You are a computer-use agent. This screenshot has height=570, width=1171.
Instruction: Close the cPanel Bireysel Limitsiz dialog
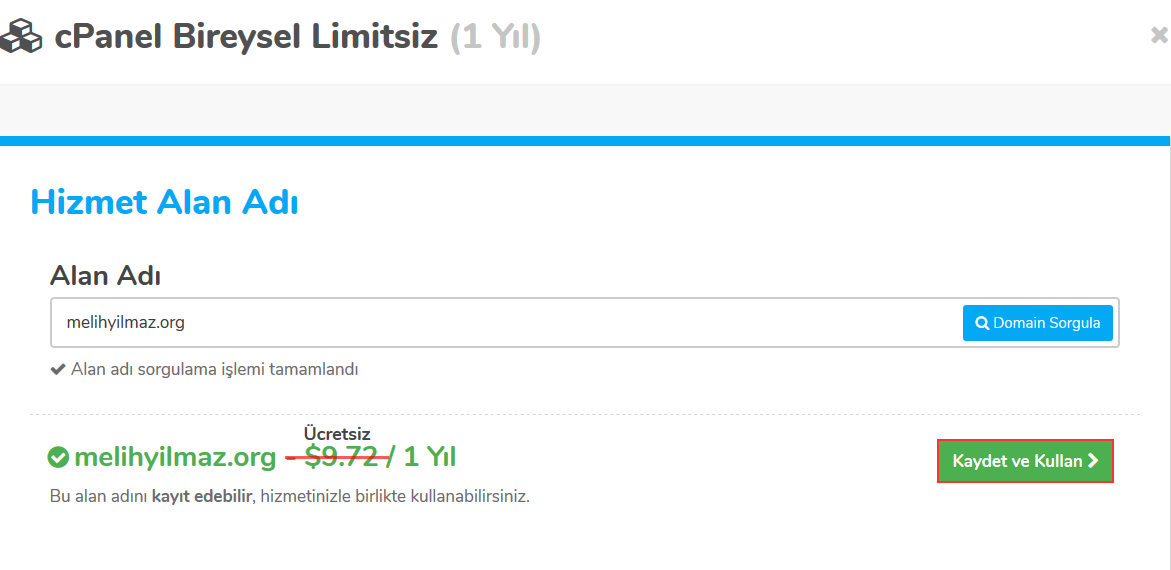[x=1159, y=36]
